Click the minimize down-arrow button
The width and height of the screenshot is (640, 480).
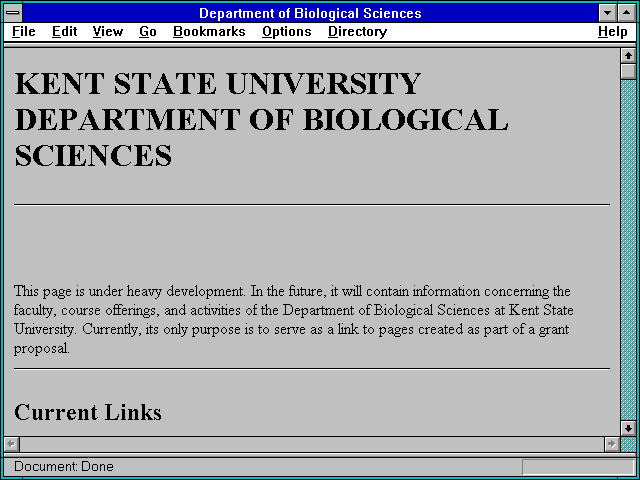click(x=608, y=13)
